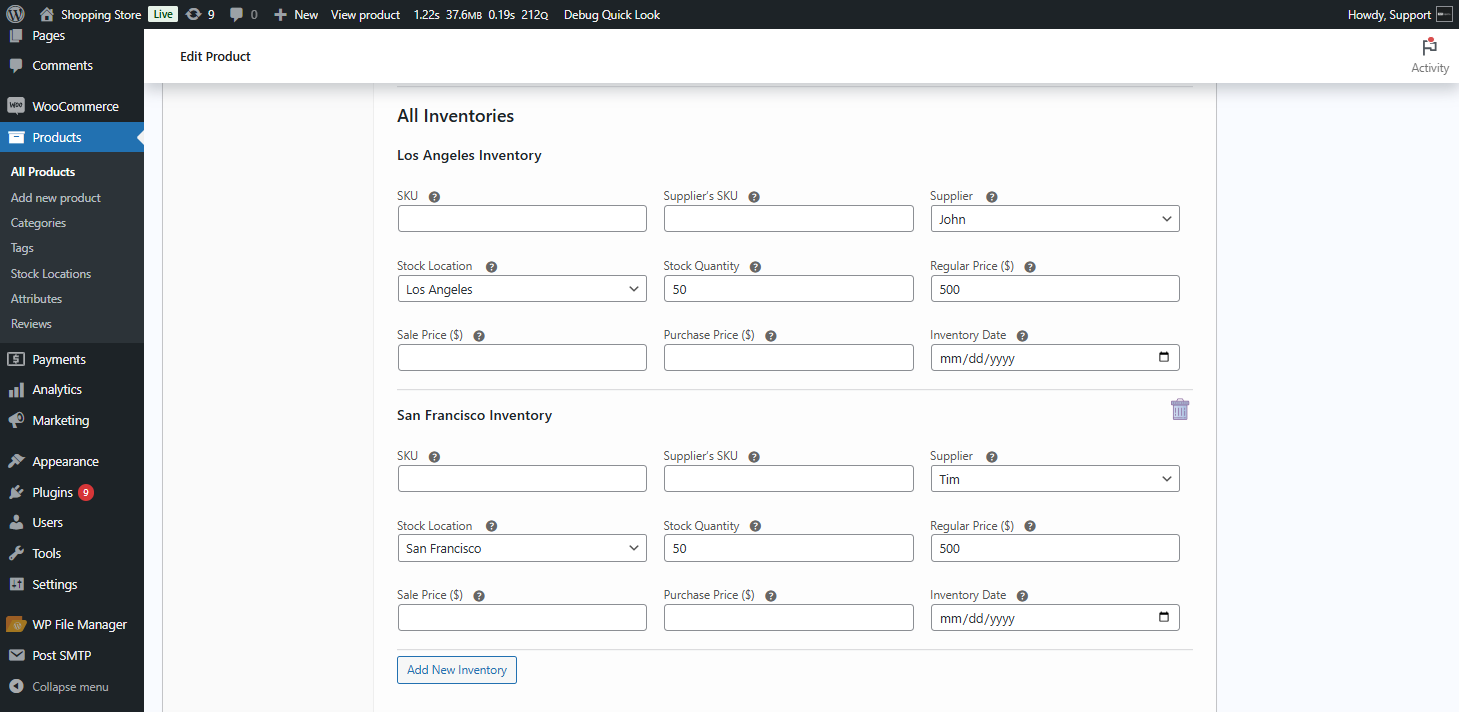This screenshot has height=712, width=1459.
Task: Open Supplier dropdown showing Tim
Action: 1055,479
